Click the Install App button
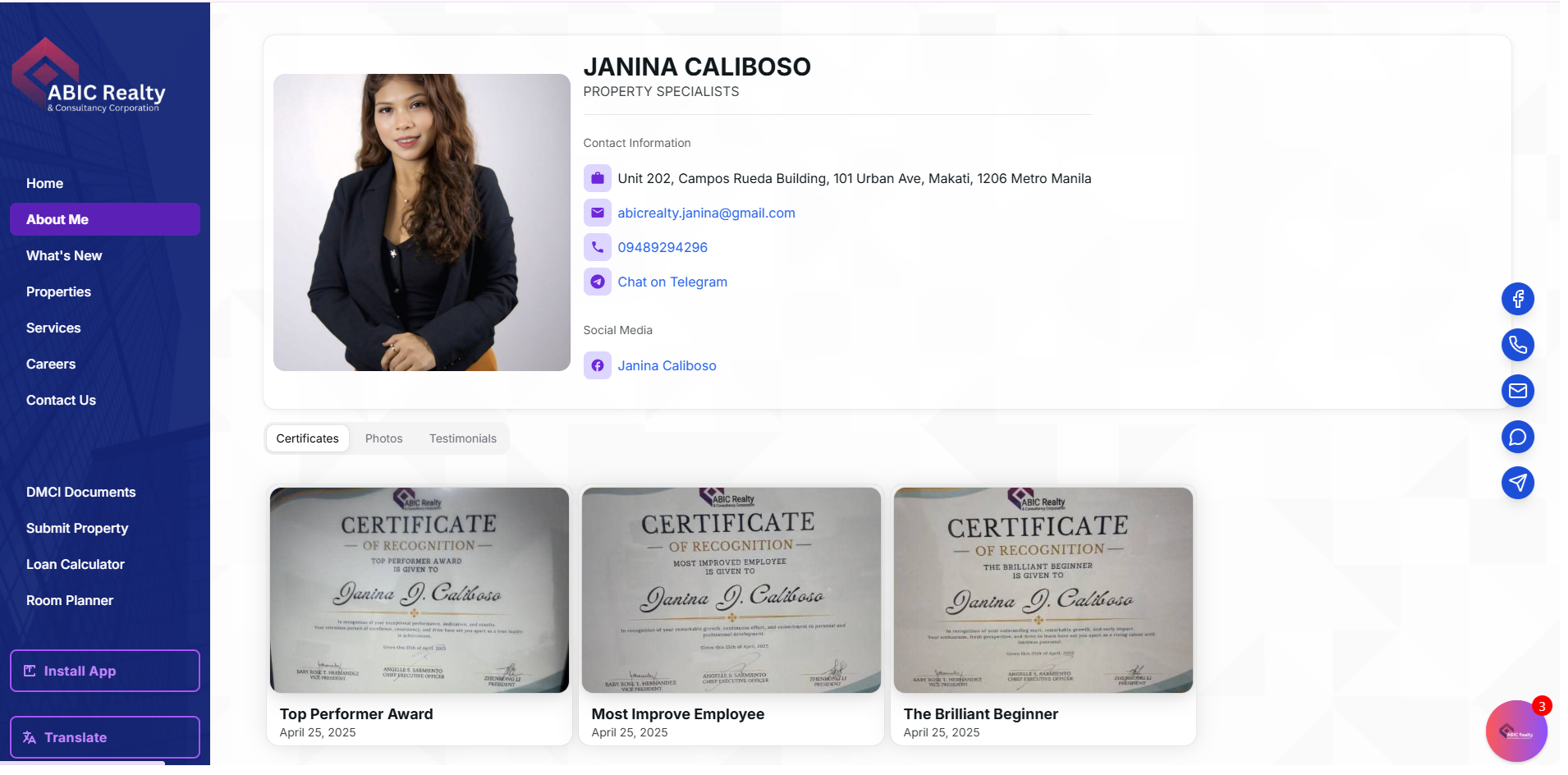 pos(104,671)
